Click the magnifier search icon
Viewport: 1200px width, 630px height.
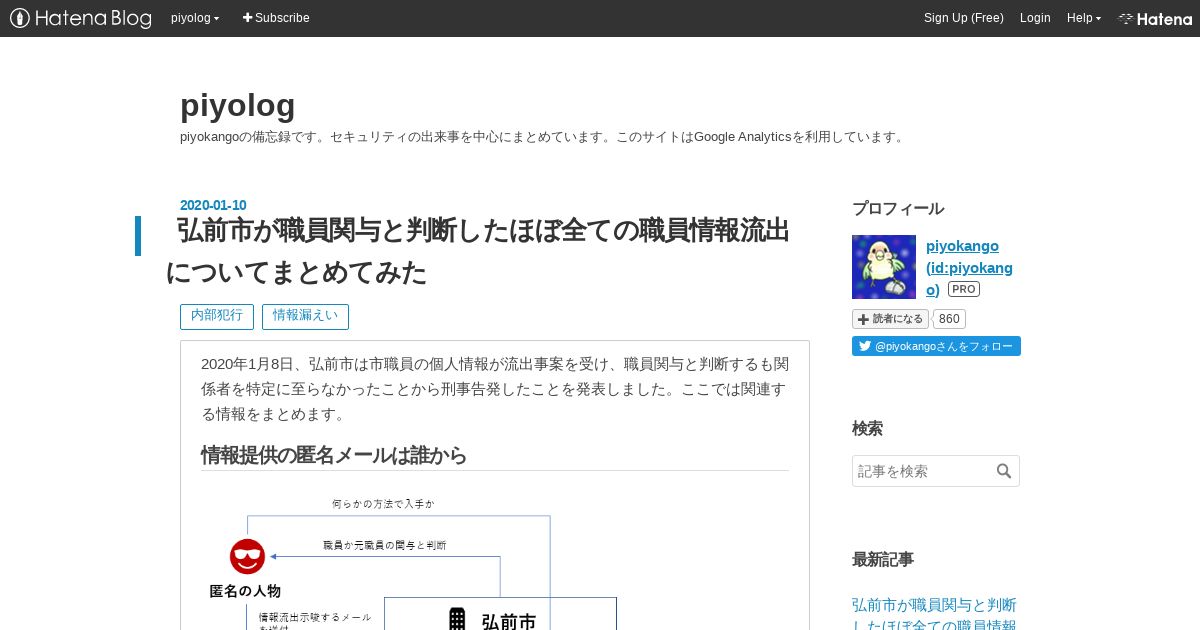[x=1004, y=471]
